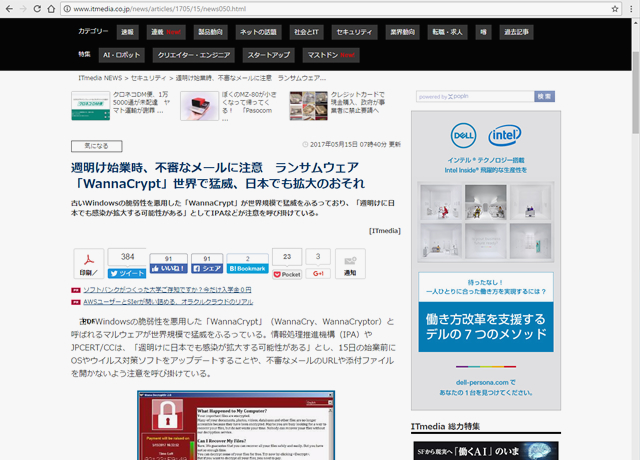Click the 気になる button above the headline

point(96,144)
